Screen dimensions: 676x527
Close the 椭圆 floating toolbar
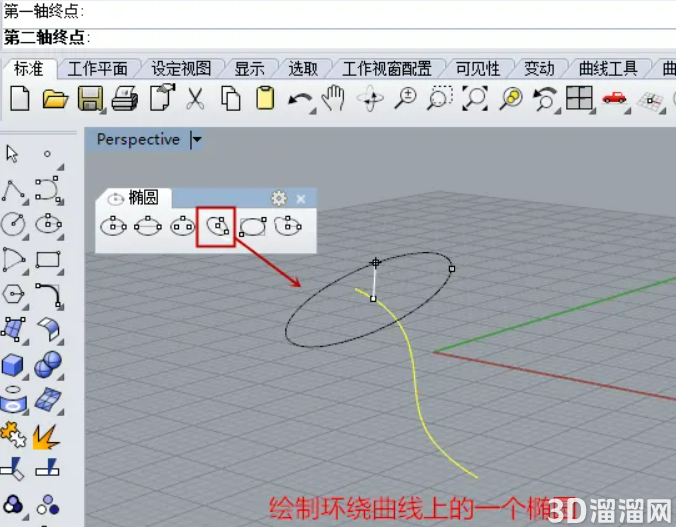click(x=301, y=199)
